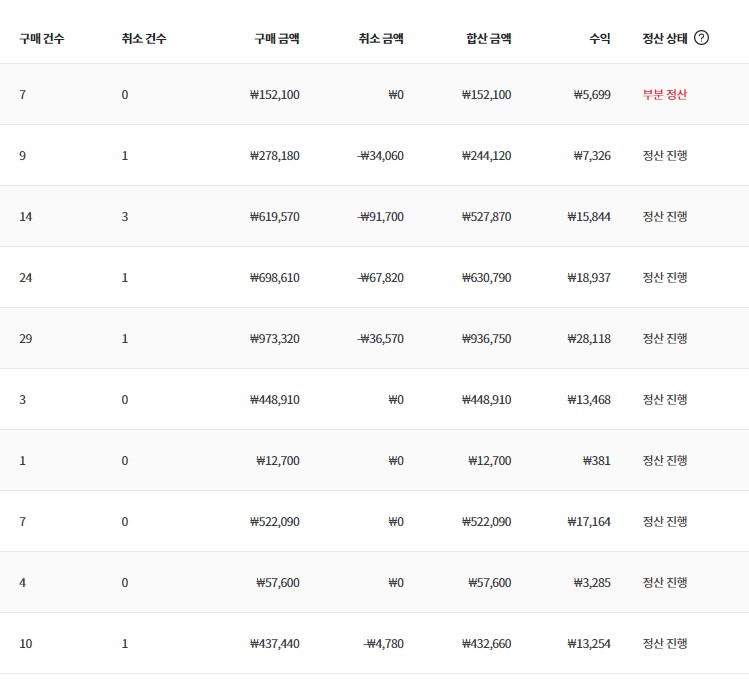Select the ₩936,750 total amount cell
The width and height of the screenshot is (749, 681).
[x=487, y=339]
